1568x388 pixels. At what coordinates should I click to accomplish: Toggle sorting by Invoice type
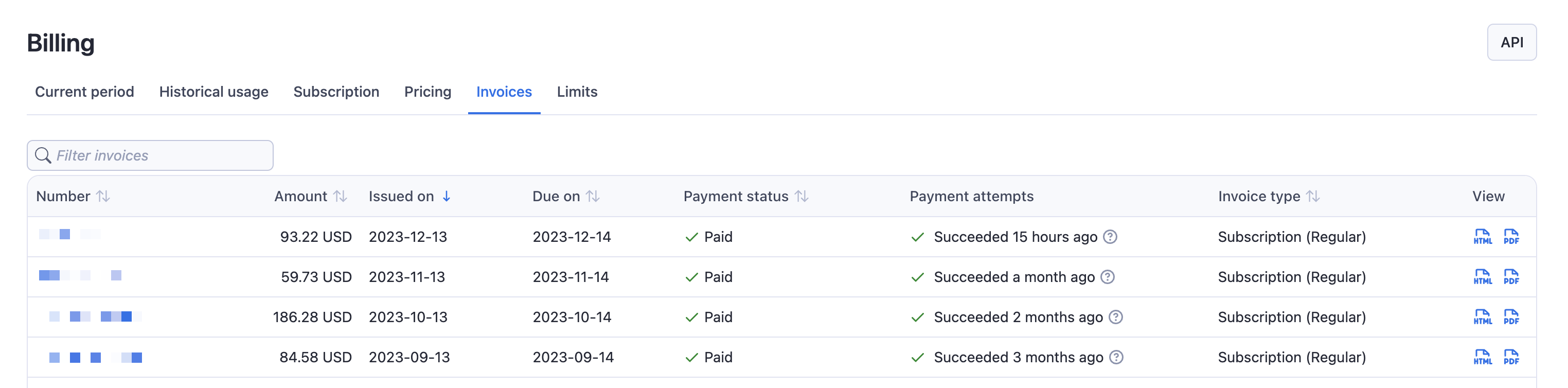tap(1312, 196)
